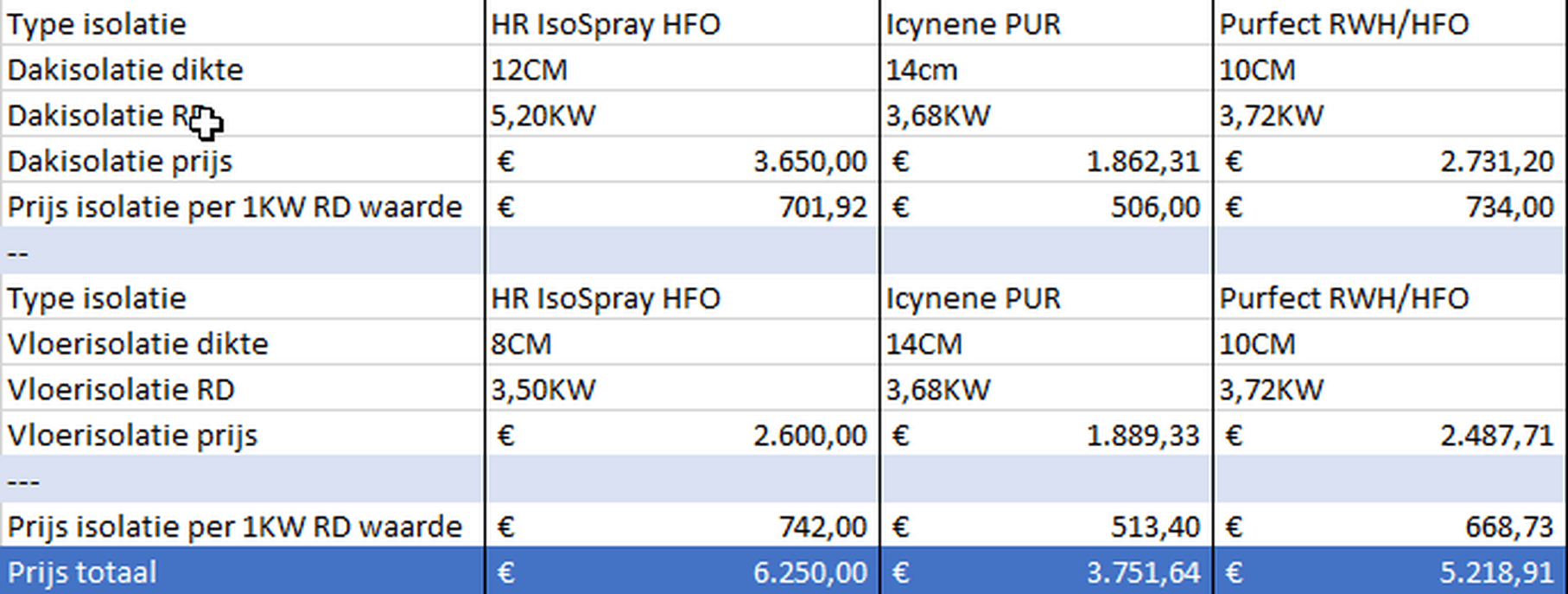Select 'Prijs isolatie per 1KW' label beside 742,00

[243, 526]
